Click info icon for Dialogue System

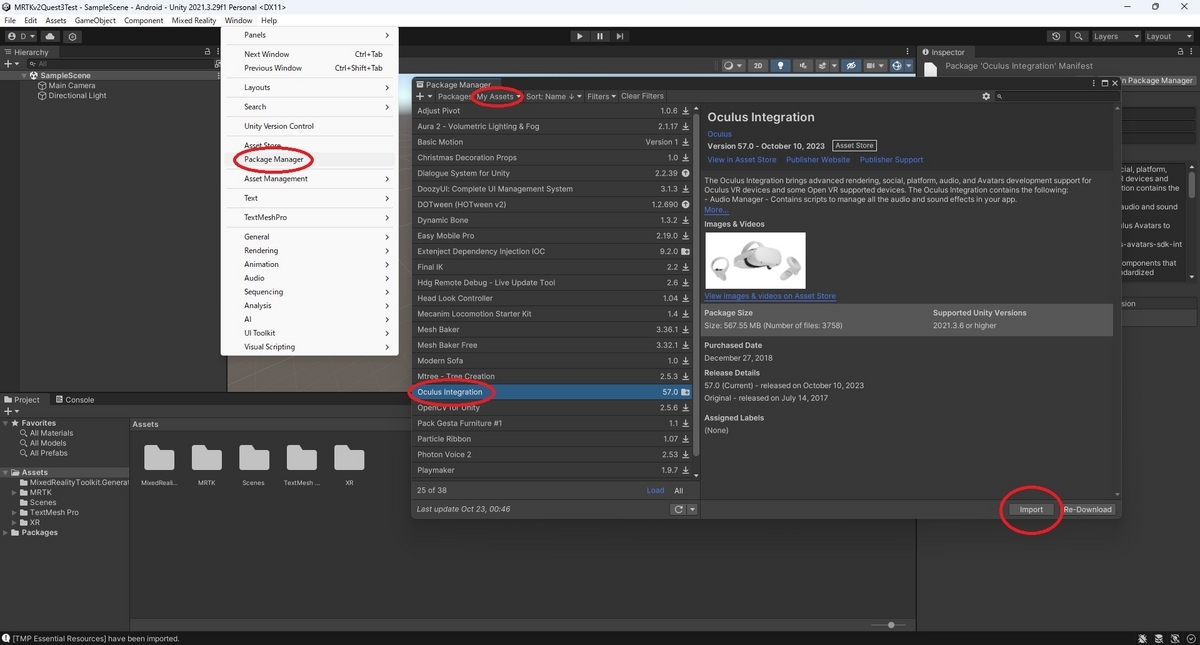[685, 173]
